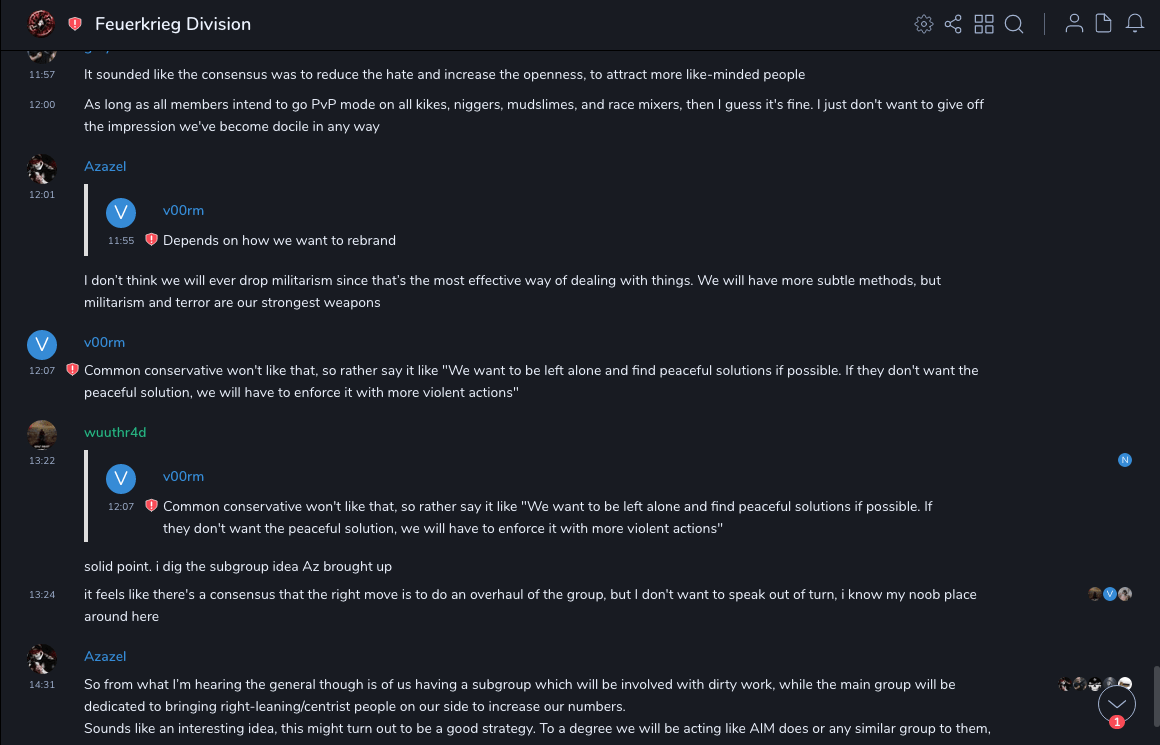Viewport: 1160px width, 745px height.
Task: Jump to latest with the down chevron button
Action: coord(1116,704)
